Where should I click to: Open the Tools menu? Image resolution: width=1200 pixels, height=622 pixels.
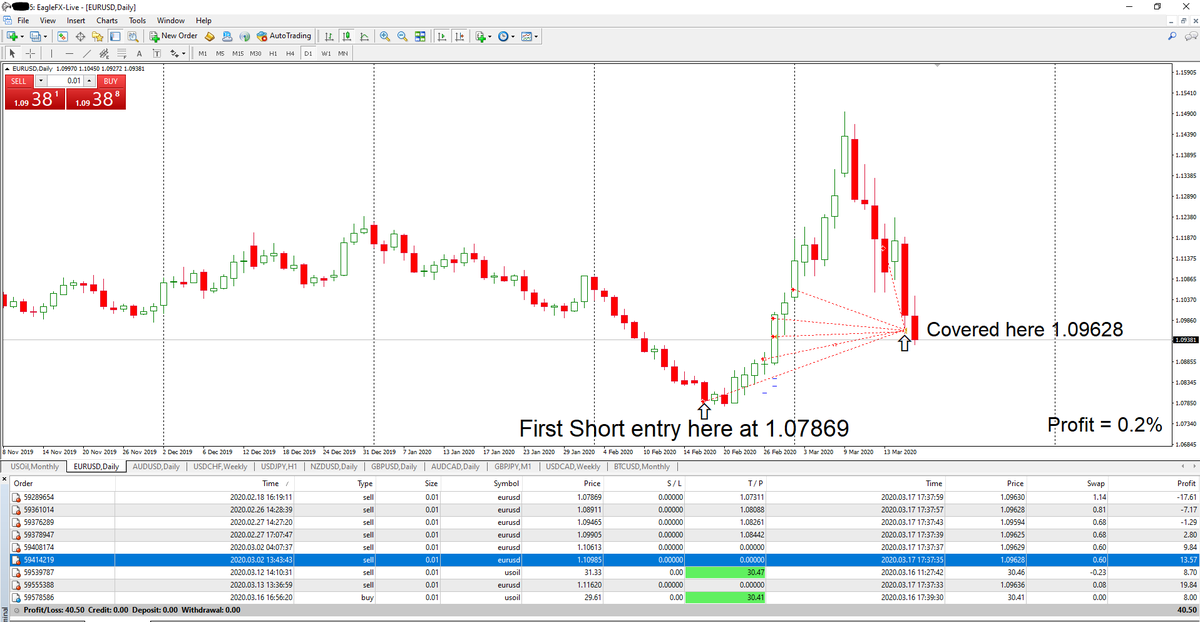coord(138,20)
